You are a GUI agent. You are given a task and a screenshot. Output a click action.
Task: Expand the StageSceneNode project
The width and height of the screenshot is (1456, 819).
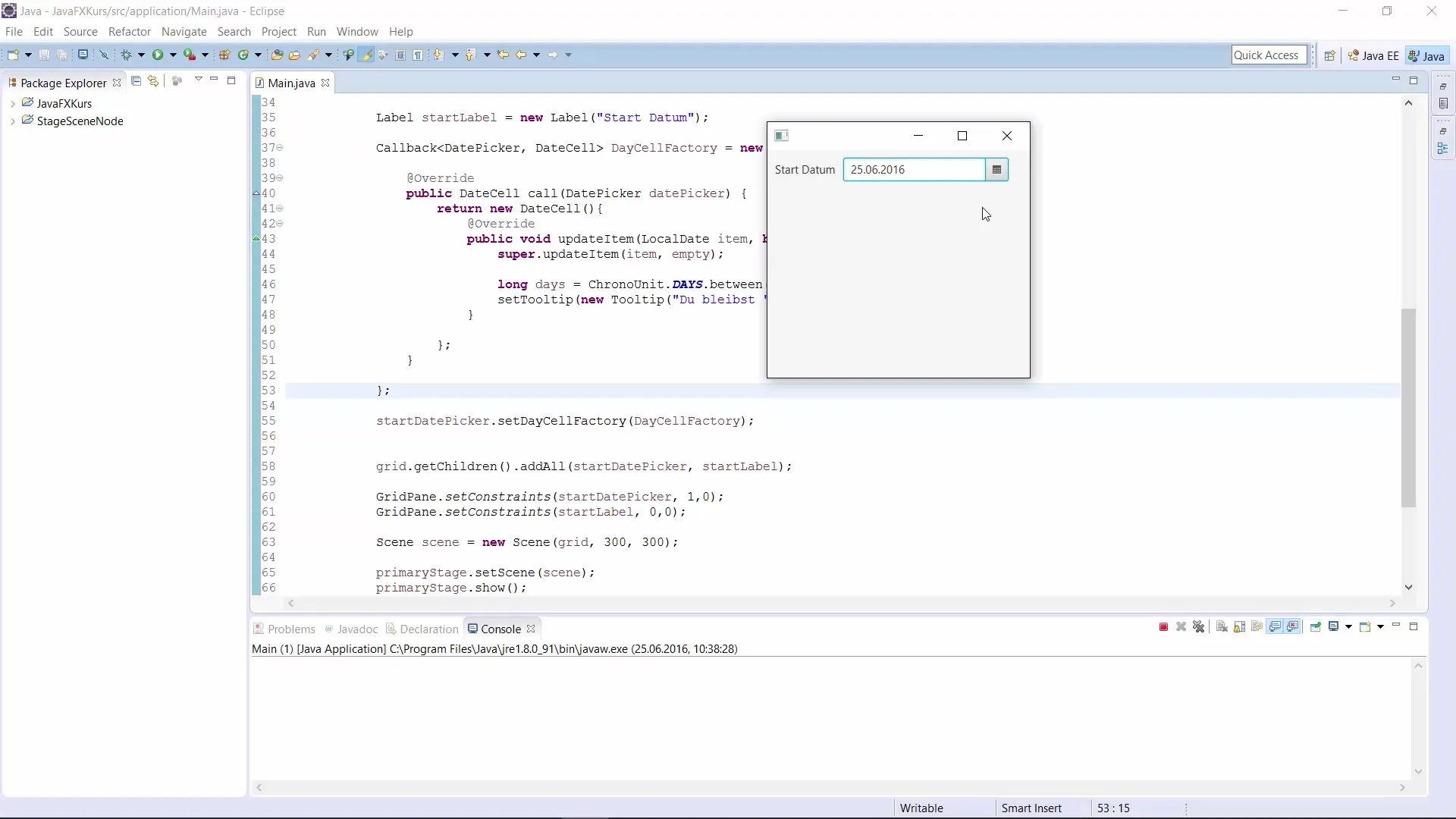[x=12, y=121]
